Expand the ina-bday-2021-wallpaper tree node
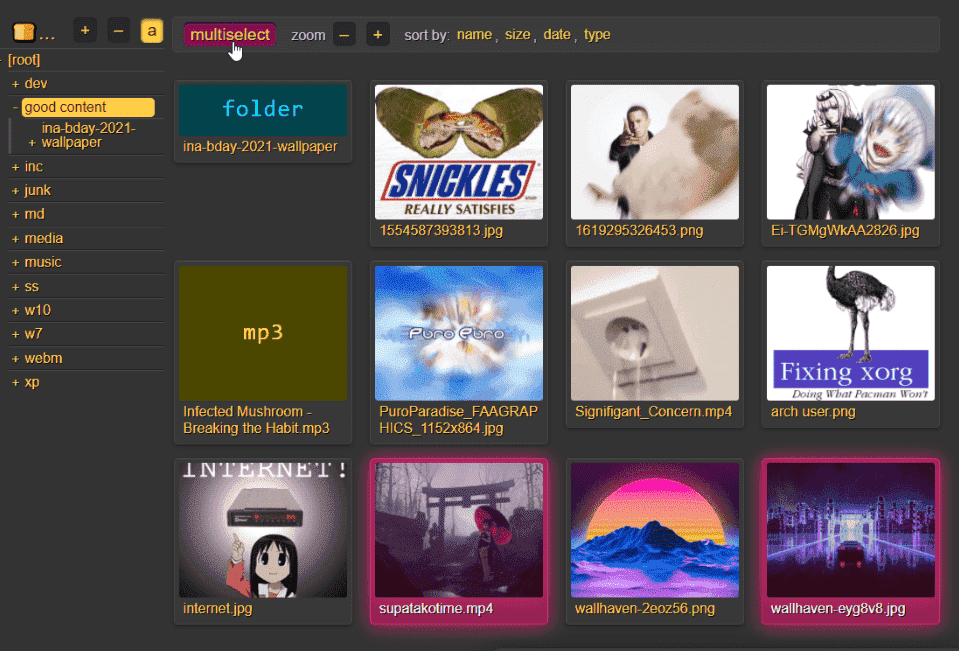 (32, 143)
